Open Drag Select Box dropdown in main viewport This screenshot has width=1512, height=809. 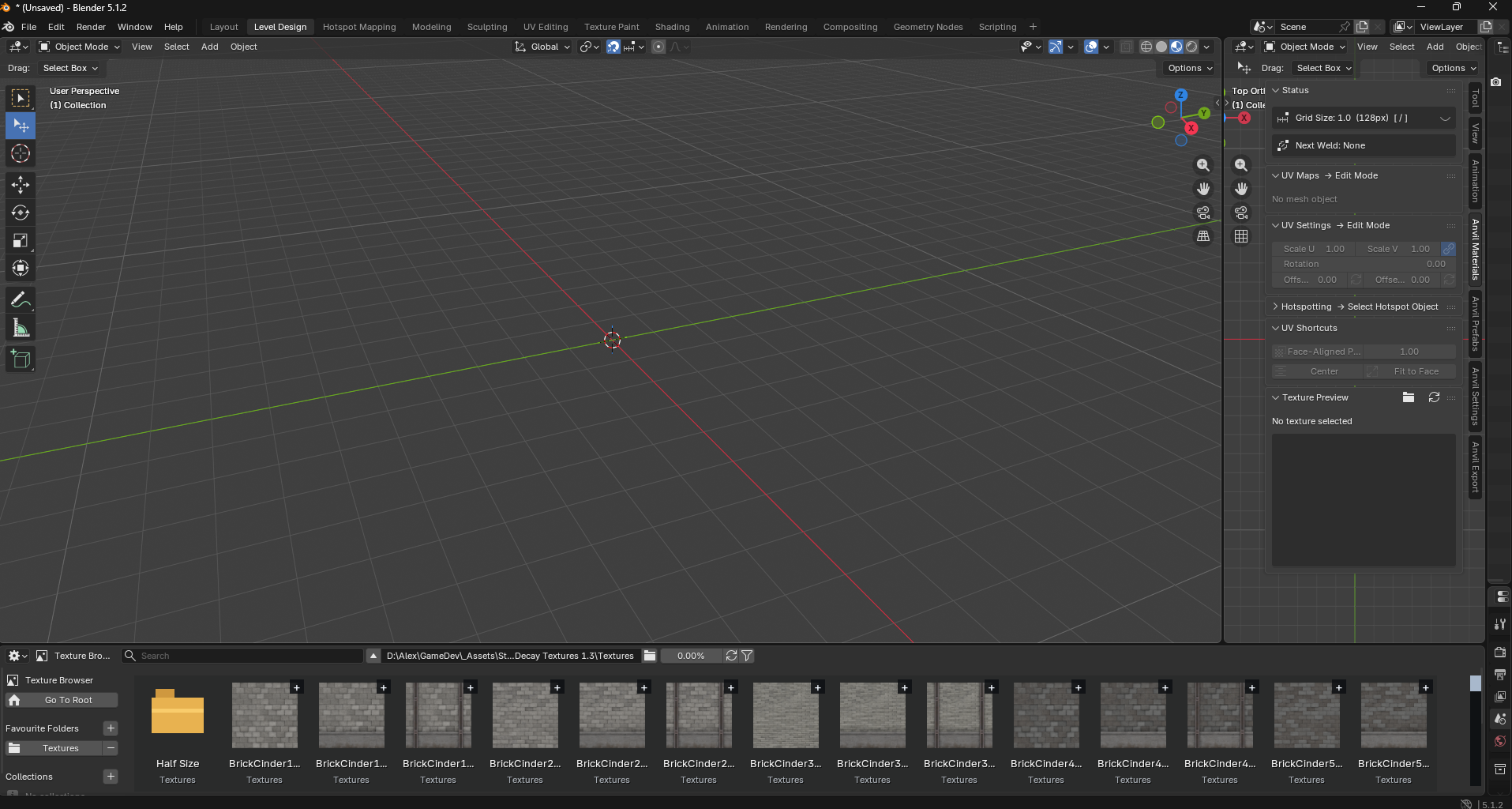(x=70, y=68)
